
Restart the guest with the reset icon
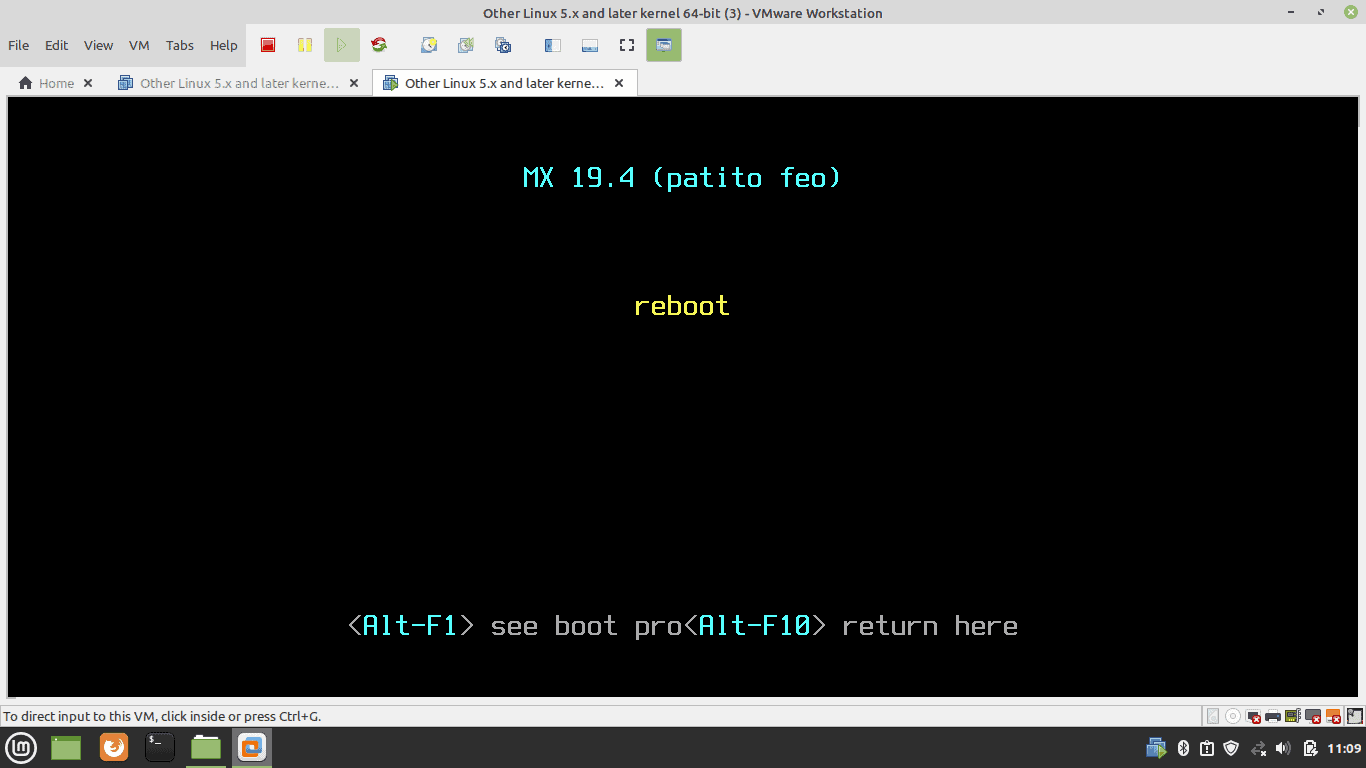pyautogui.click(x=379, y=45)
